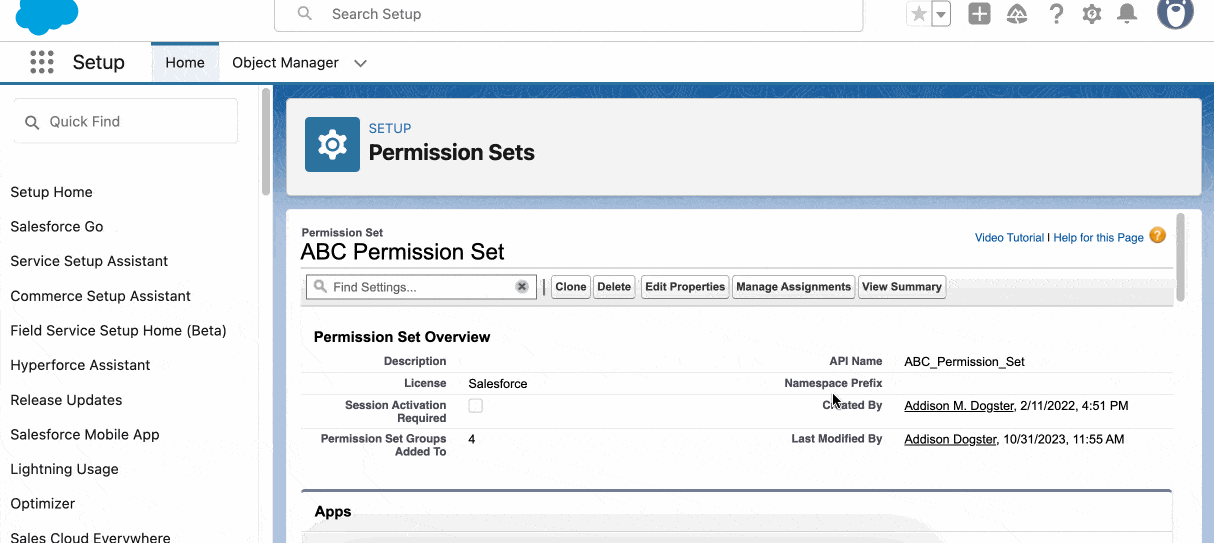Open Salesforce Go in the sidebar
The image size is (1214, 543).
coord(57,227)
